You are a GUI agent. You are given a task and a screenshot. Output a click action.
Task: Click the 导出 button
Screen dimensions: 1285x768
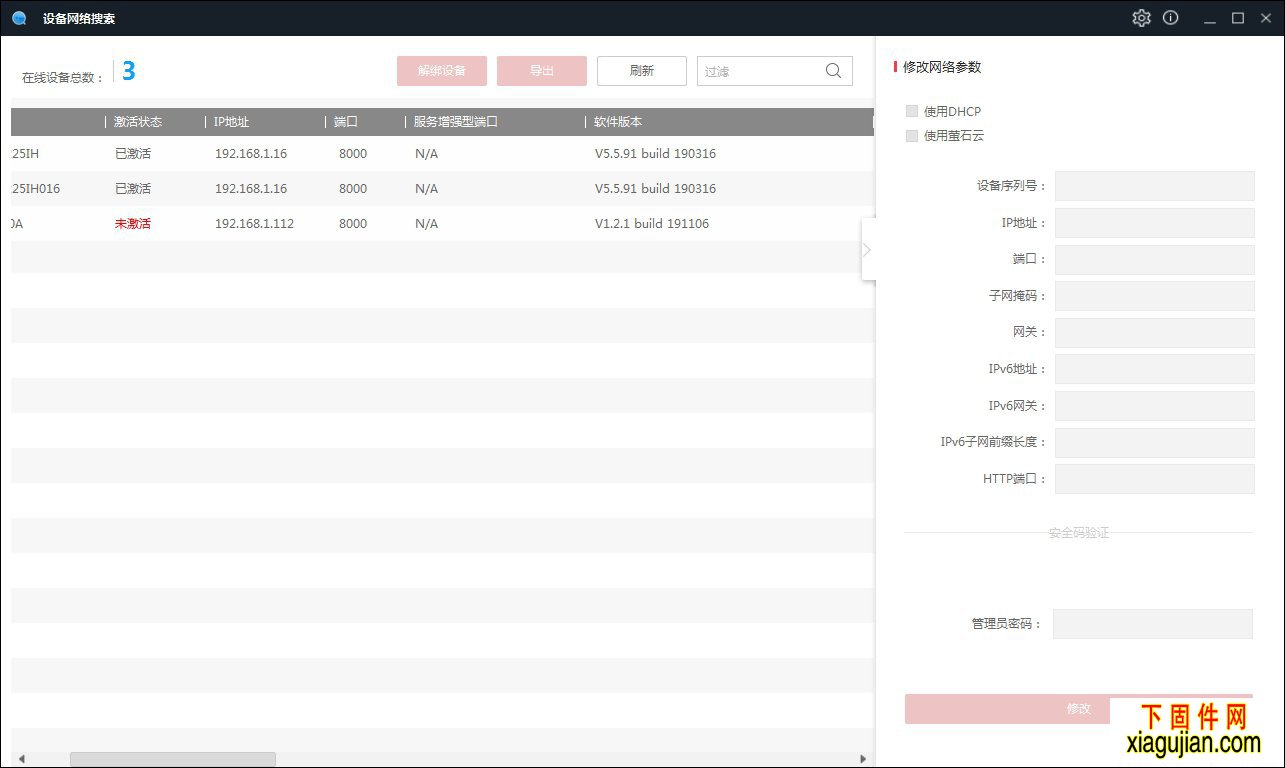point(542,71)
